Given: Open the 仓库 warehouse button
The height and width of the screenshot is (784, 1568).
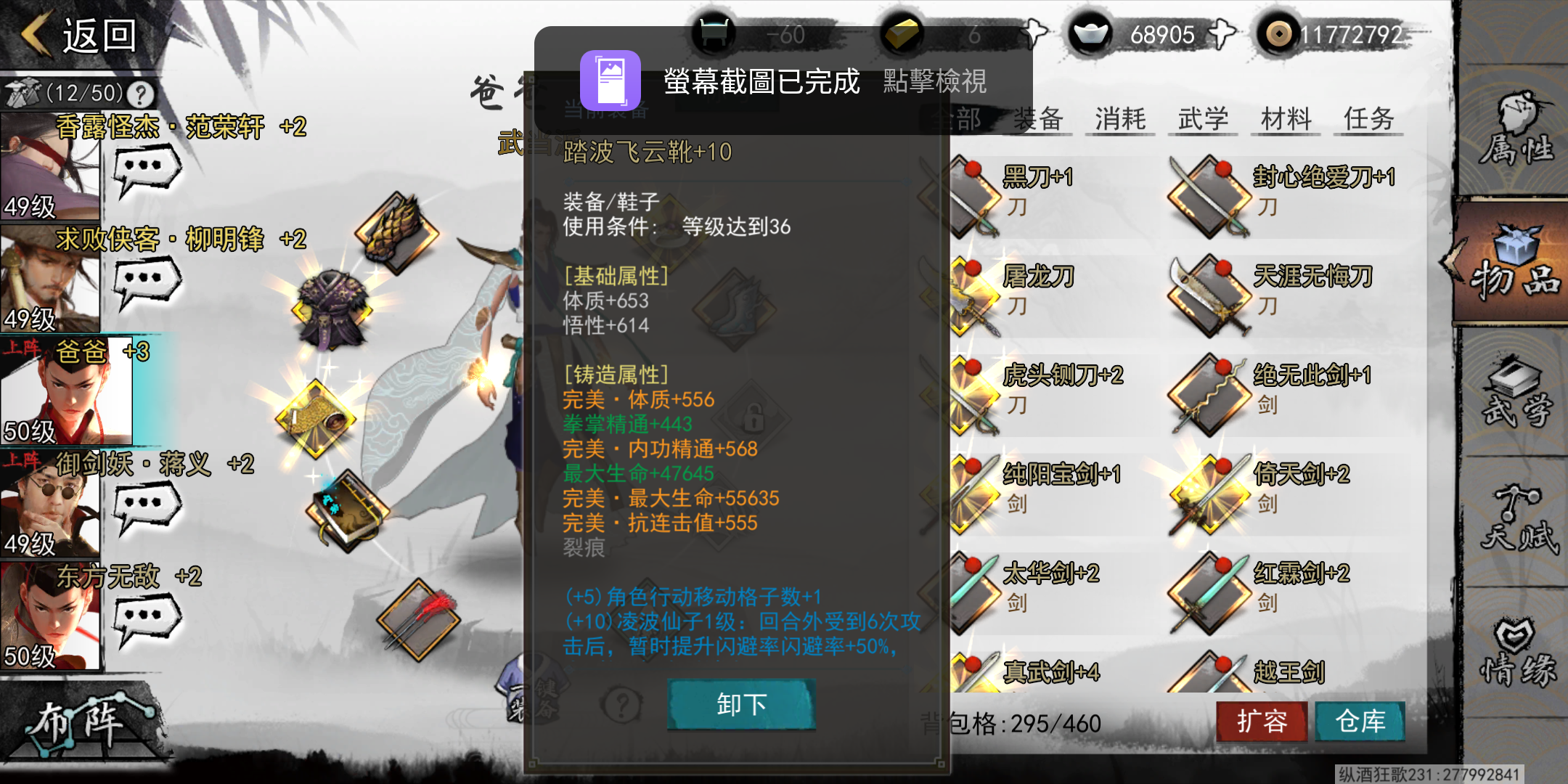Looking at the screenshot, I should 1360,722.
